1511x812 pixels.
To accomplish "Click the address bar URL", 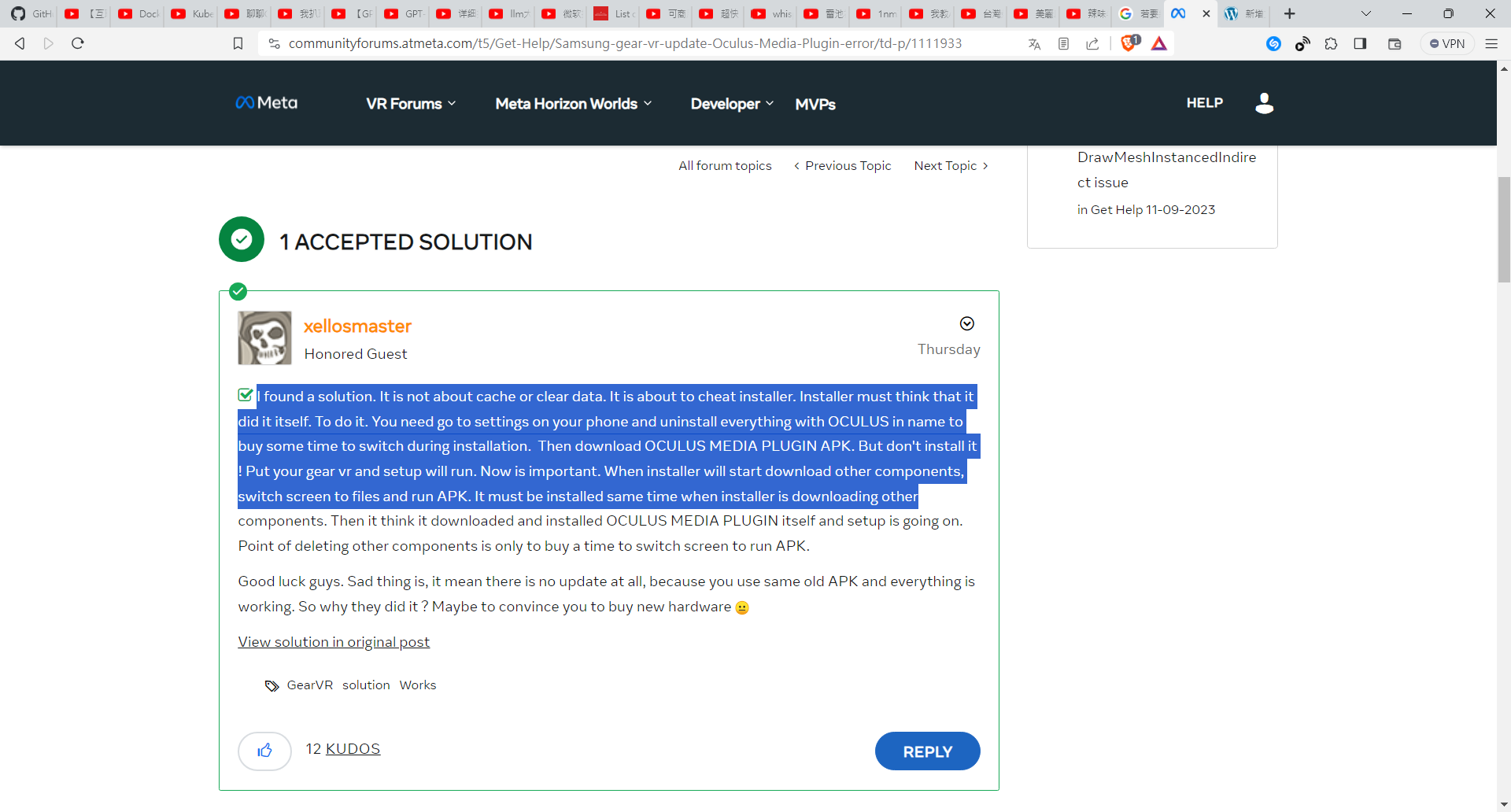I will [x=625, y=43].
